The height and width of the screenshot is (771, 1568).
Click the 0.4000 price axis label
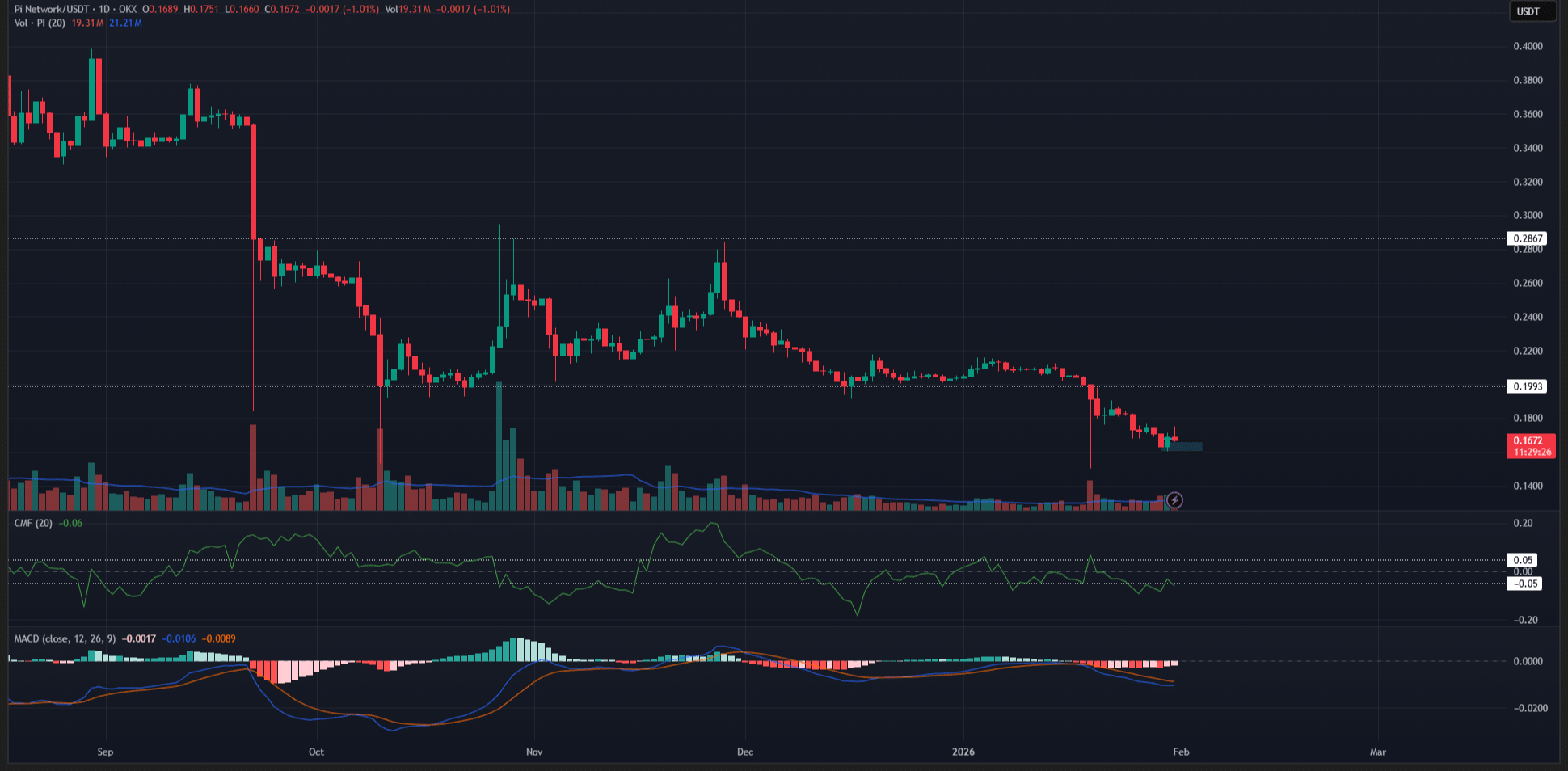coord(1528,46)
